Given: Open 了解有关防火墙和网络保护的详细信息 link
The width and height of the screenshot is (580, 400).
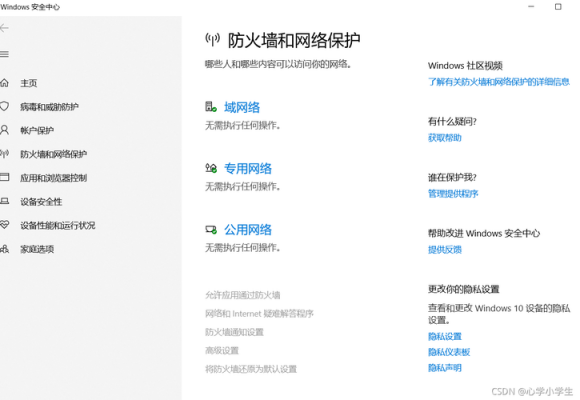Looking at the screenshot, I should pos(499,82).
